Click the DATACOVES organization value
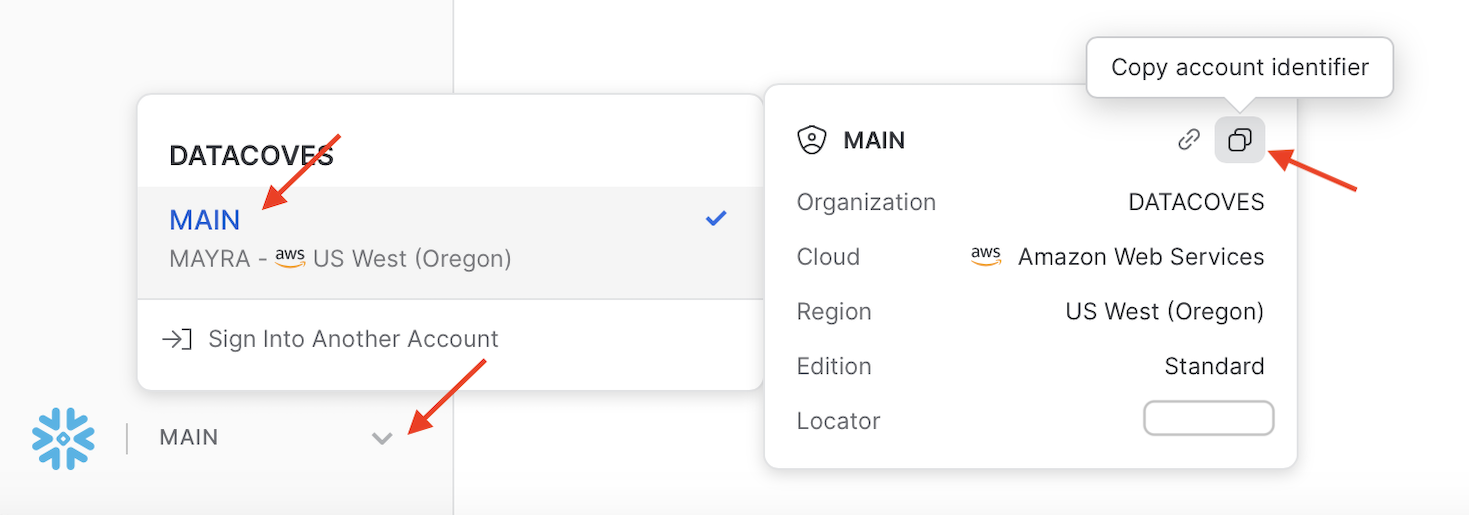Viewport: 1469px width, 515px height. [x=1196, y=202]
